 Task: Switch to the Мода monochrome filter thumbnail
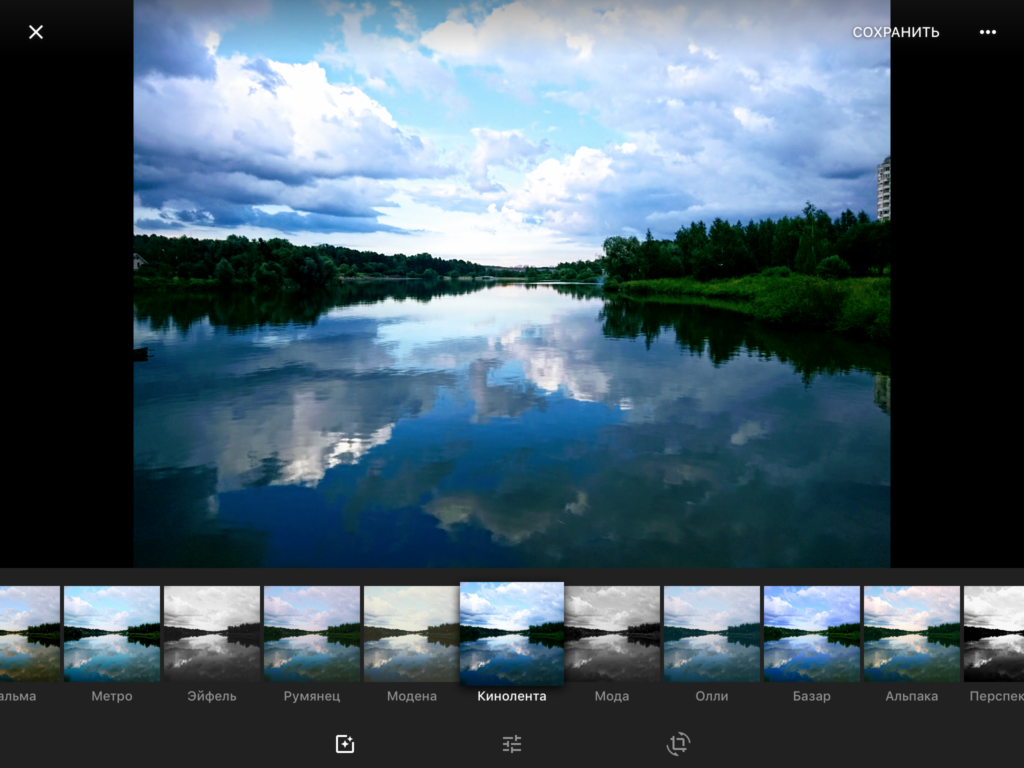click(612, 634)
